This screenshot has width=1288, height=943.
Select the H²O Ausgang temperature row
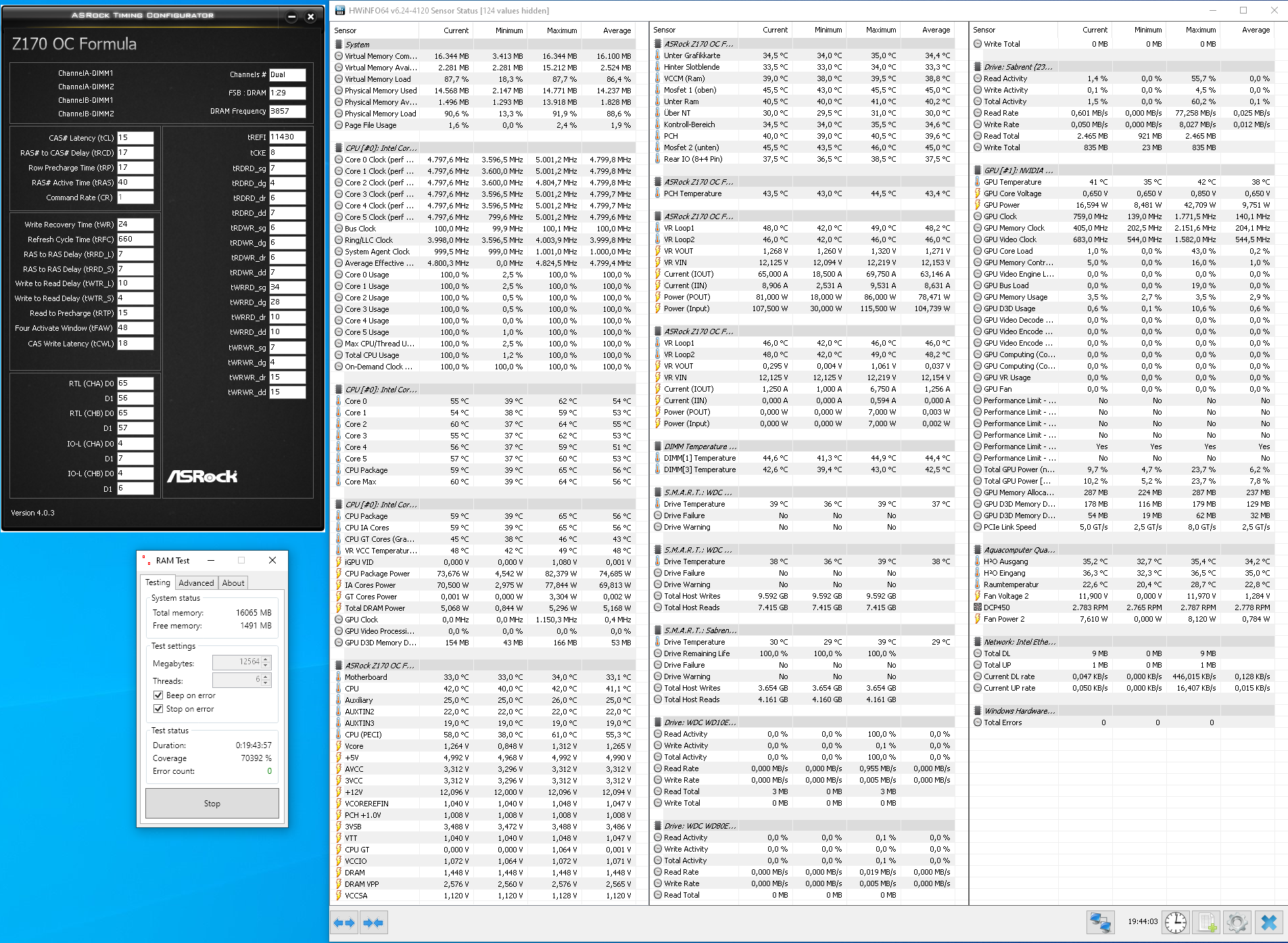pyautogui.click(x=1123, y=561)
